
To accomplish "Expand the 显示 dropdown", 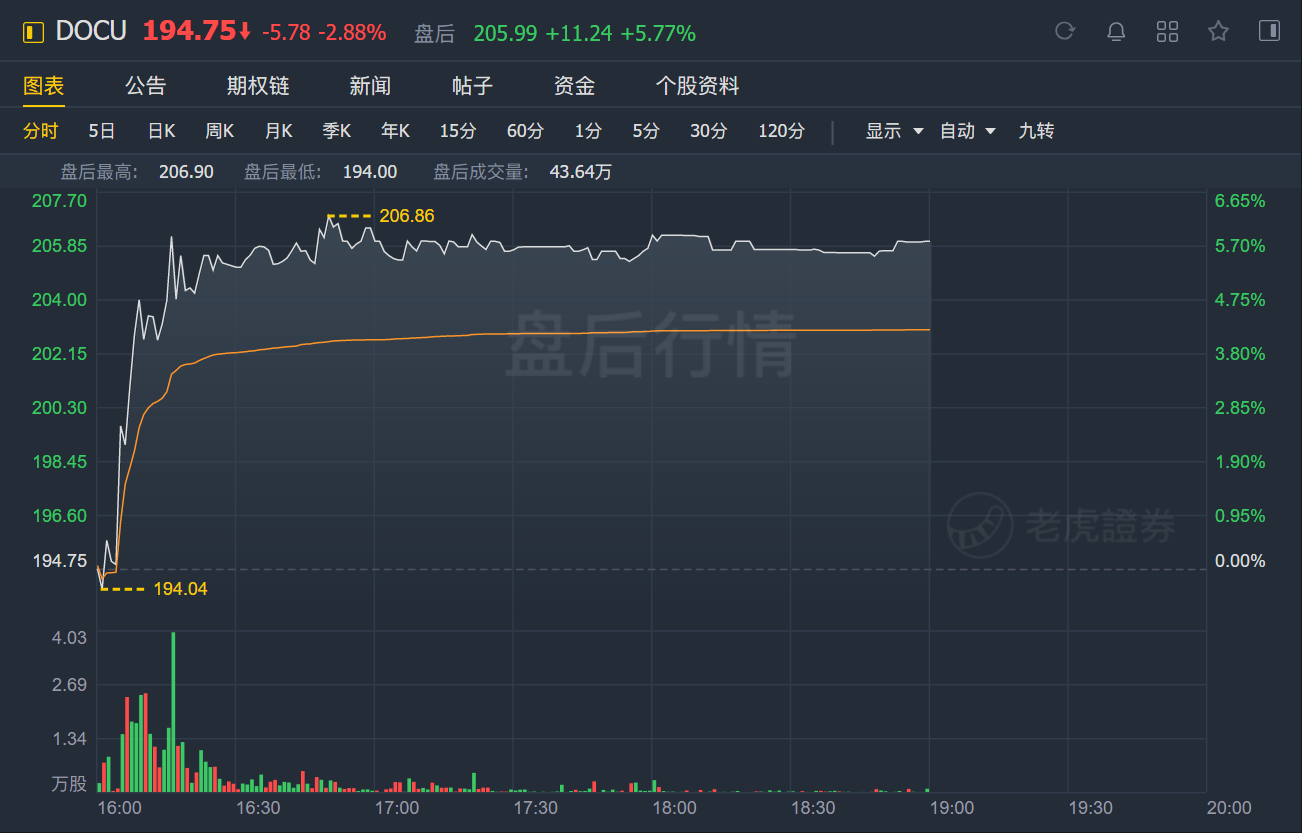I will tap(894, 131).
